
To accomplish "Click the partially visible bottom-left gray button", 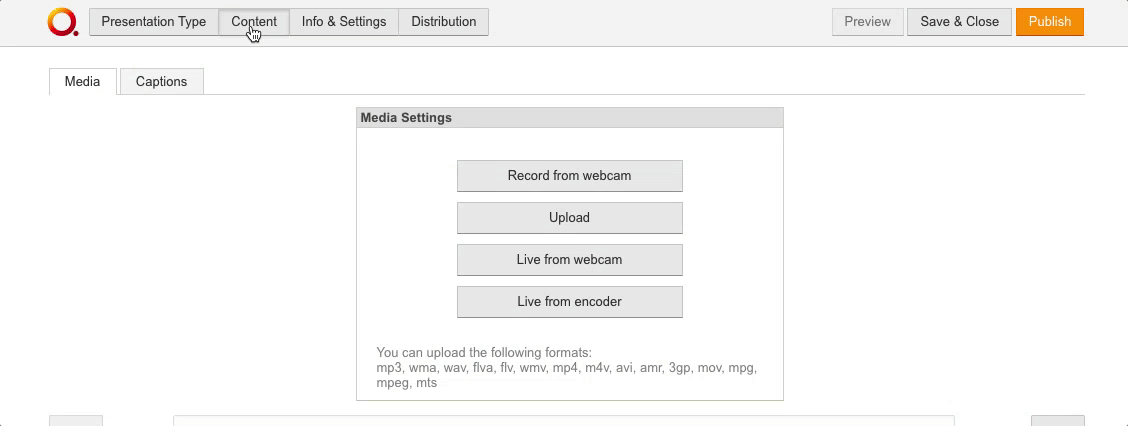I will click(76, 421).
